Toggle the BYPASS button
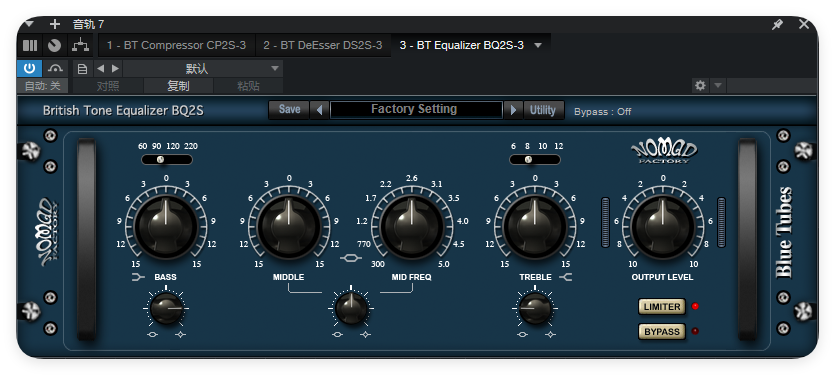This screenshot has height=375, width=835. 662,331
